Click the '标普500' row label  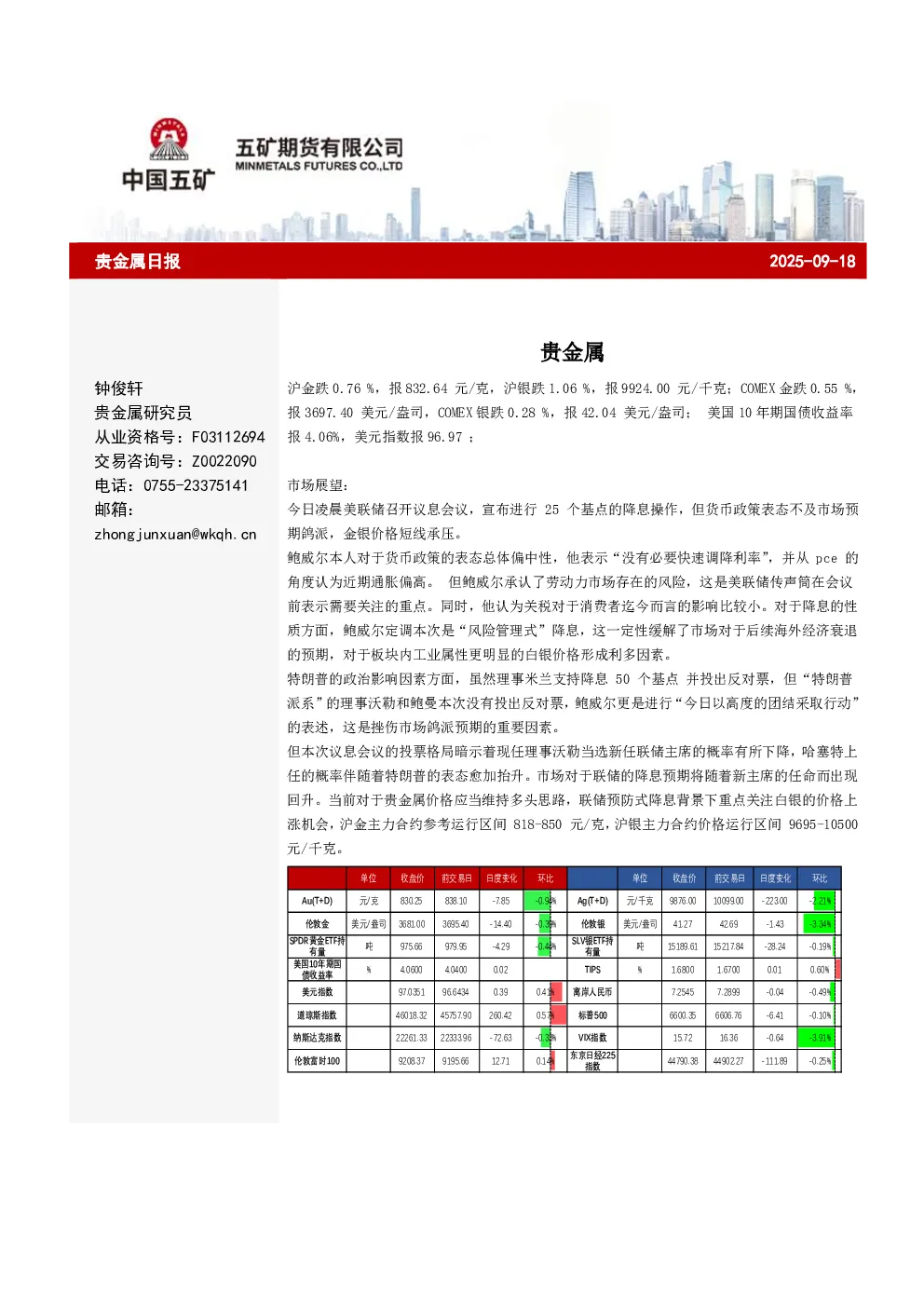point(592,1015)
